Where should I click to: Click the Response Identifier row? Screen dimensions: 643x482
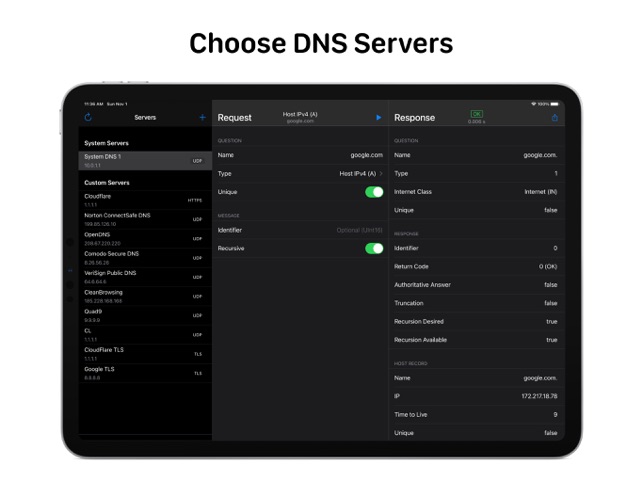click(476, 248)
